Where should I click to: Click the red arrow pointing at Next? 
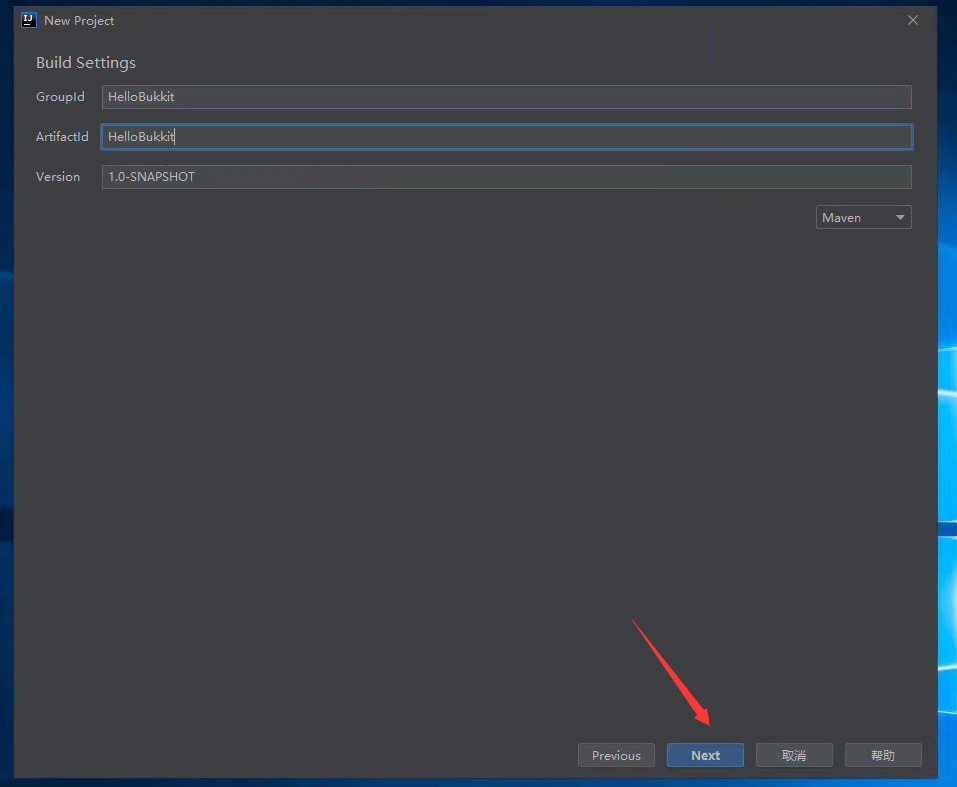pyautogui.click(x=670, y=670)
